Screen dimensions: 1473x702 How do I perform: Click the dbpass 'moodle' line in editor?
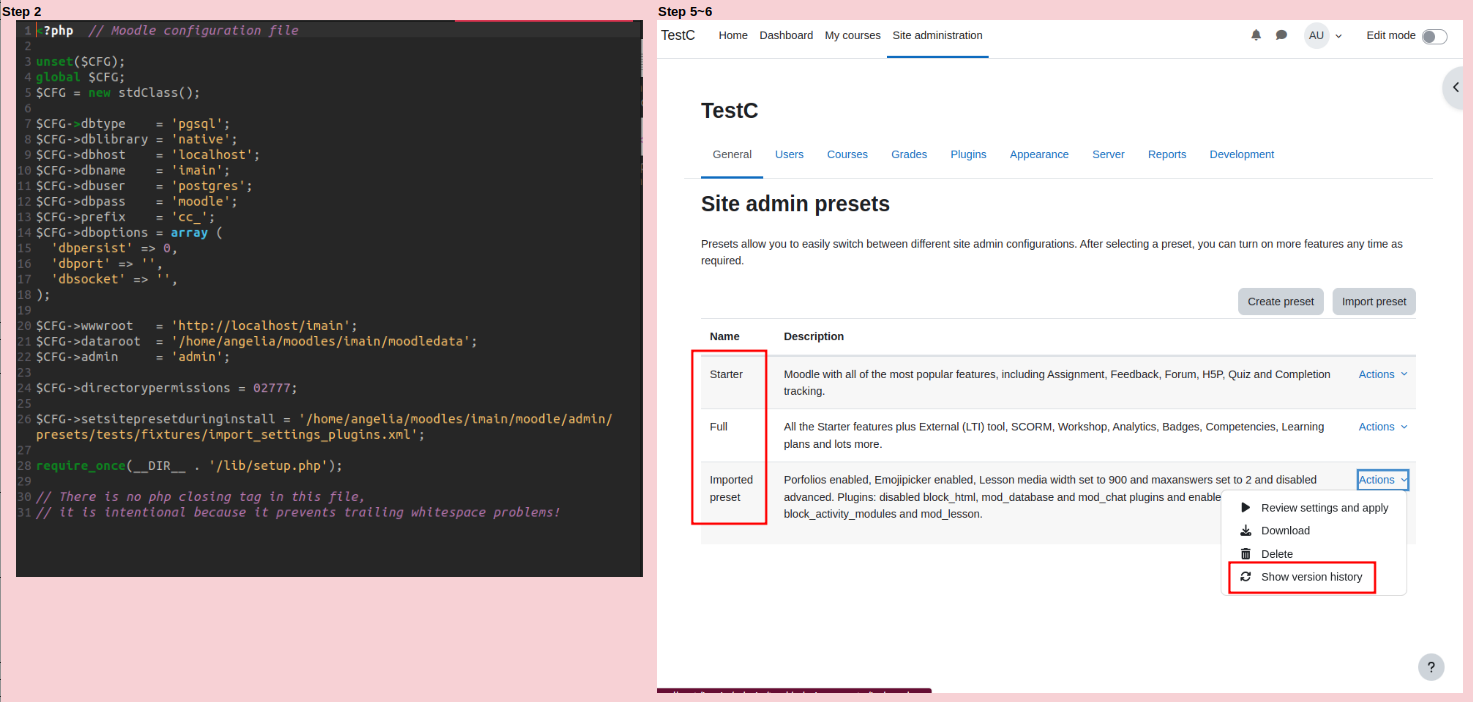coord(137,202)
